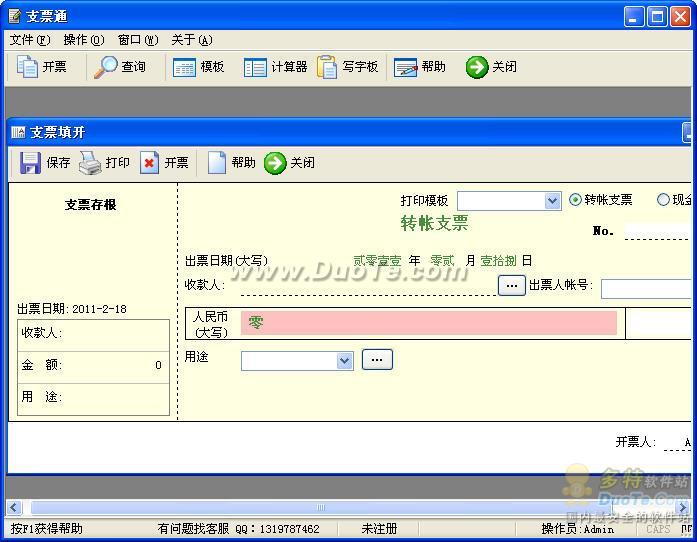Expand the 用途 purpose dropdown
Image resolution: width=697 pixels, height=542 pixels.
click(x=344, y=361)
